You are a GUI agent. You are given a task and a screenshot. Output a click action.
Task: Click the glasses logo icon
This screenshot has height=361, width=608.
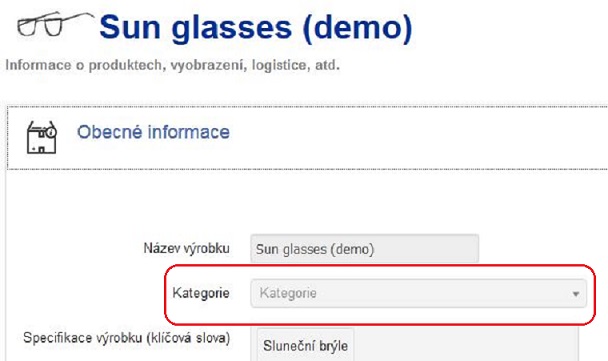[55, 24]
